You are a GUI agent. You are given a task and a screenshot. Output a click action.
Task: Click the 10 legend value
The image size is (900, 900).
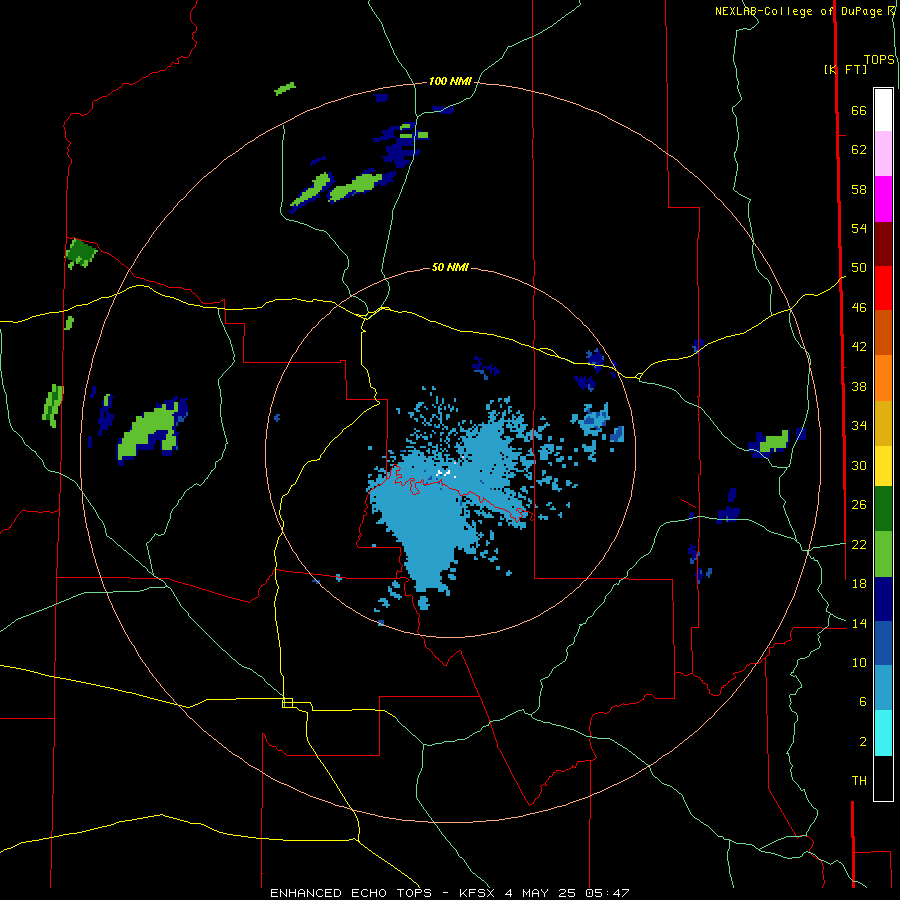(x=859, y=663)
